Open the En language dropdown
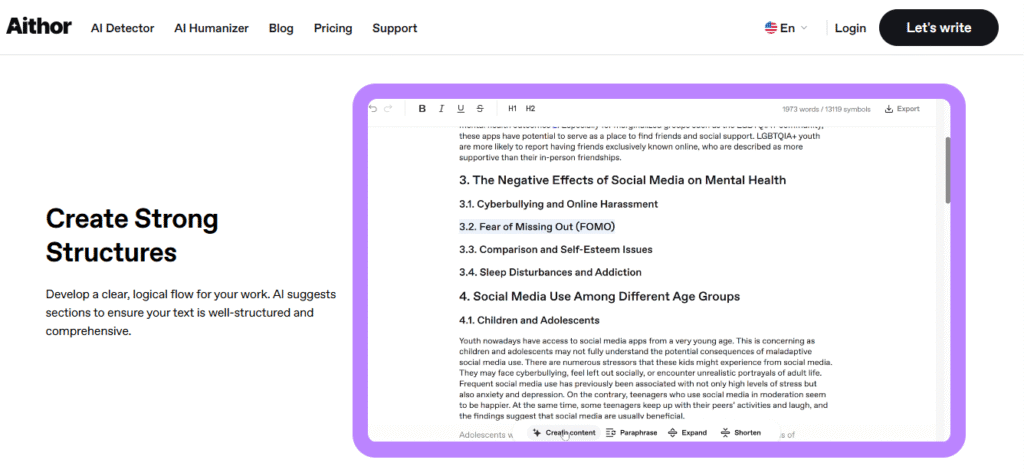1024x473 pixels. click(786, 28)
